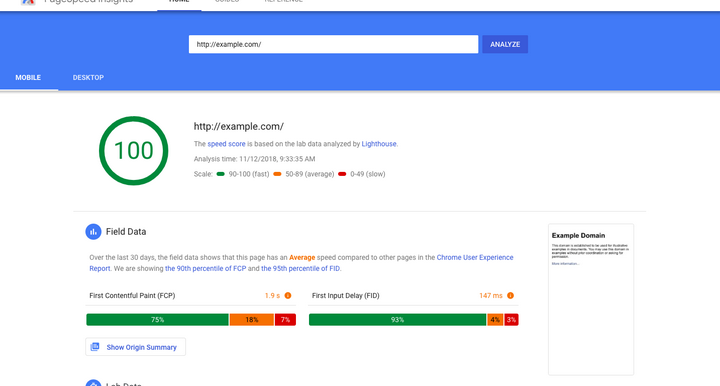The height and width of the screenshot is (386, 720).
Task: Click the orange Average speed word
Action: click(x=302, y=257)
